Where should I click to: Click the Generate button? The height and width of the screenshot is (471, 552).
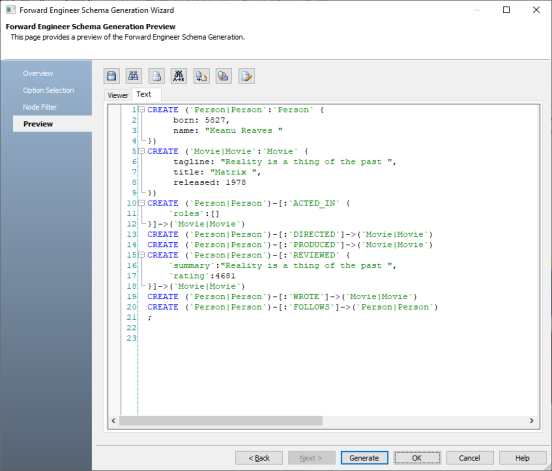click(x=364, y=458)
